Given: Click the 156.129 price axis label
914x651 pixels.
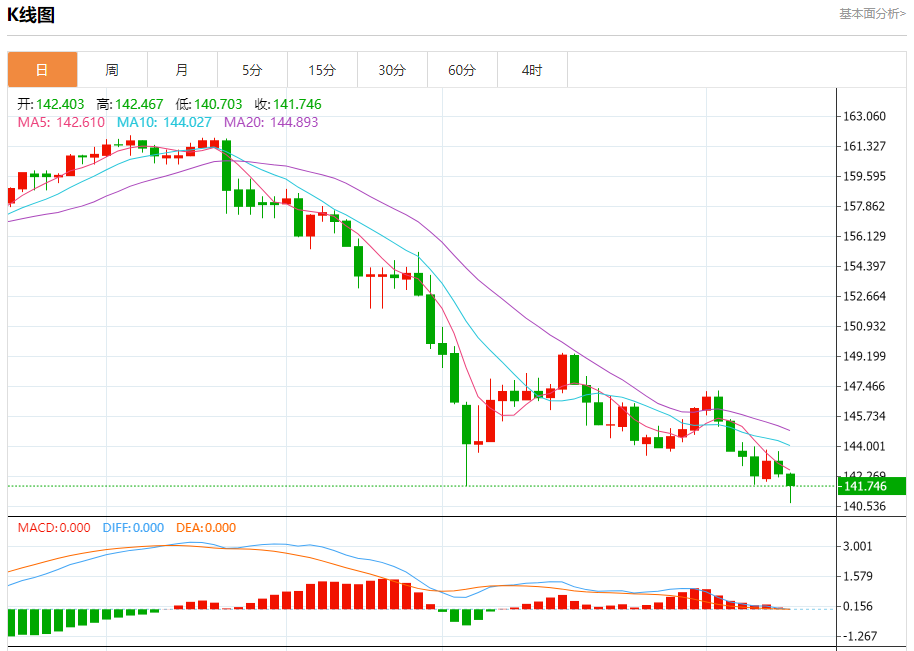Looking at the screenshot, I should tap(864, 236).
